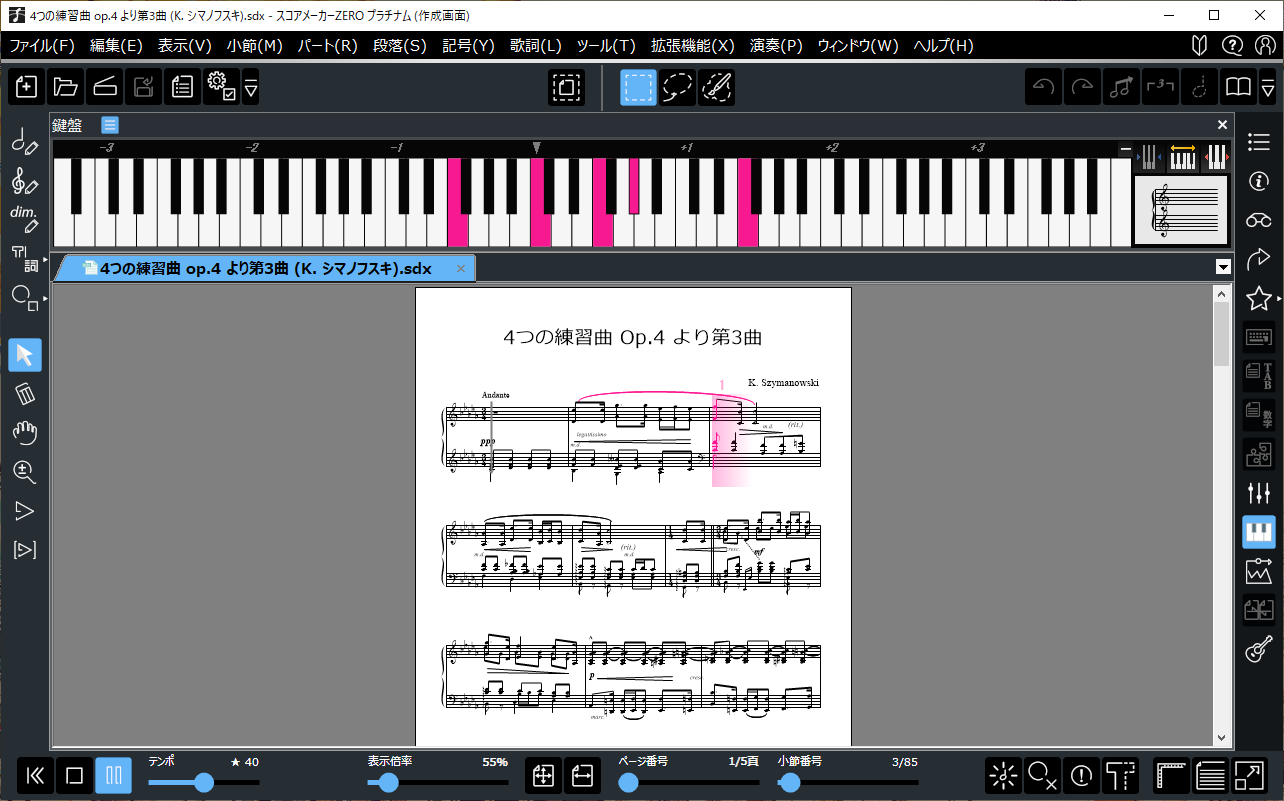This screenshot has width=1284, height=801.
Task: Adjust the テンポ slider
Action: tap(204, 783)
